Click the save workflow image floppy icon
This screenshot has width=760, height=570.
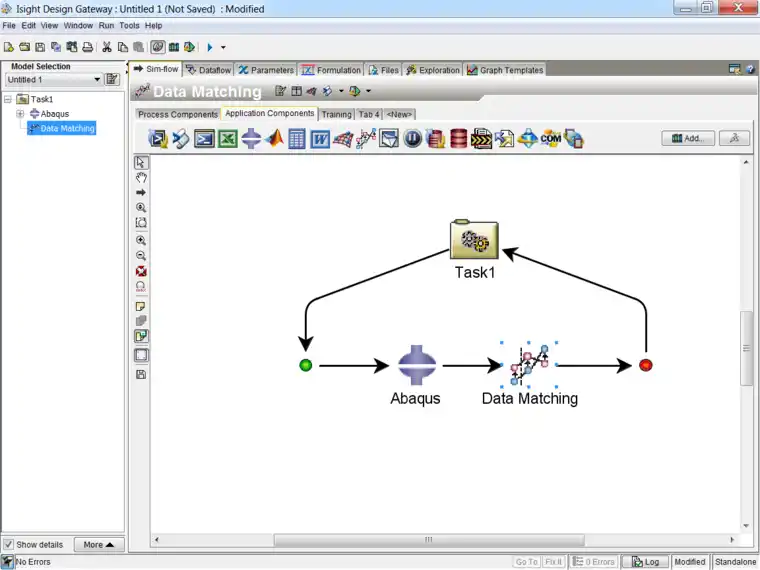(x=141, y=374)
